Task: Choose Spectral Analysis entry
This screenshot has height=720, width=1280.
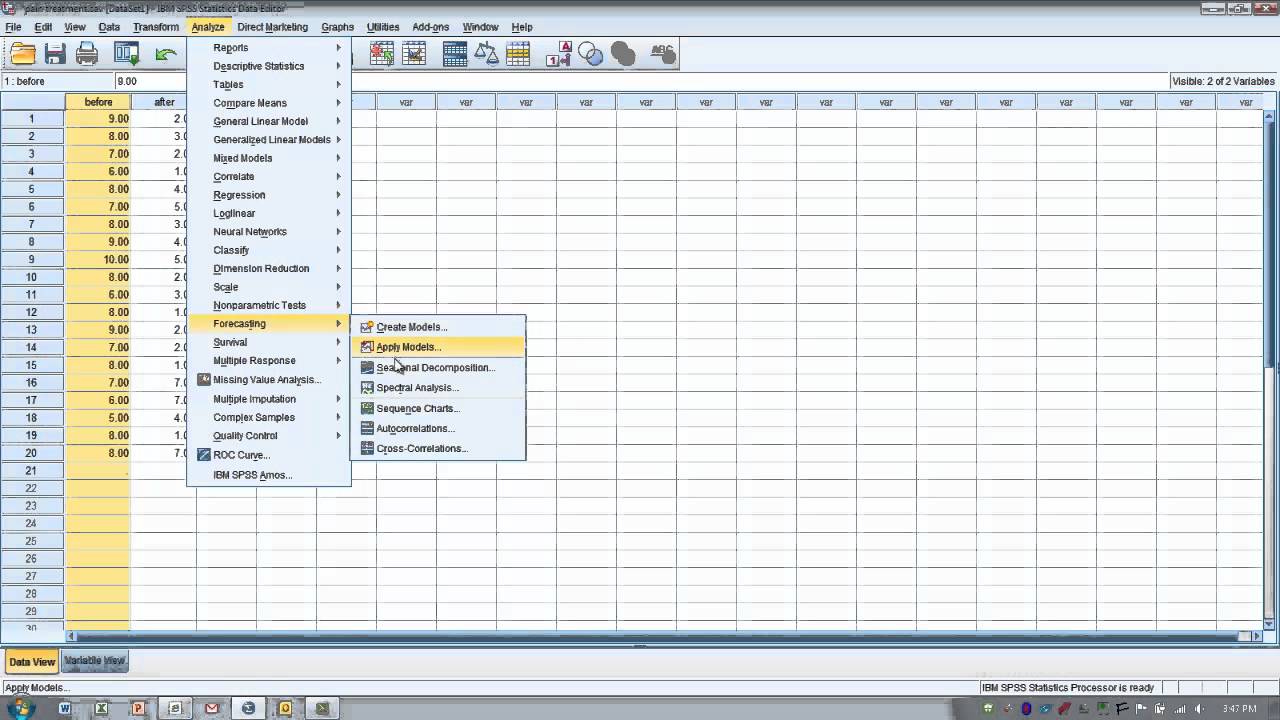Action: 438,388
